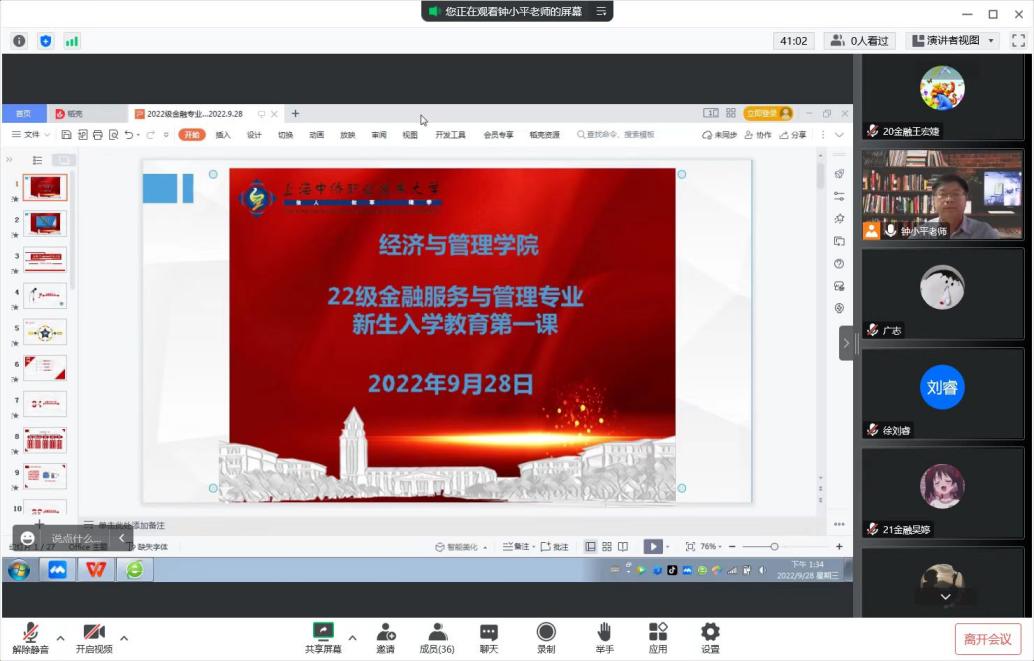Enter fullscreen mode with top-right icon

[1018, 41]
